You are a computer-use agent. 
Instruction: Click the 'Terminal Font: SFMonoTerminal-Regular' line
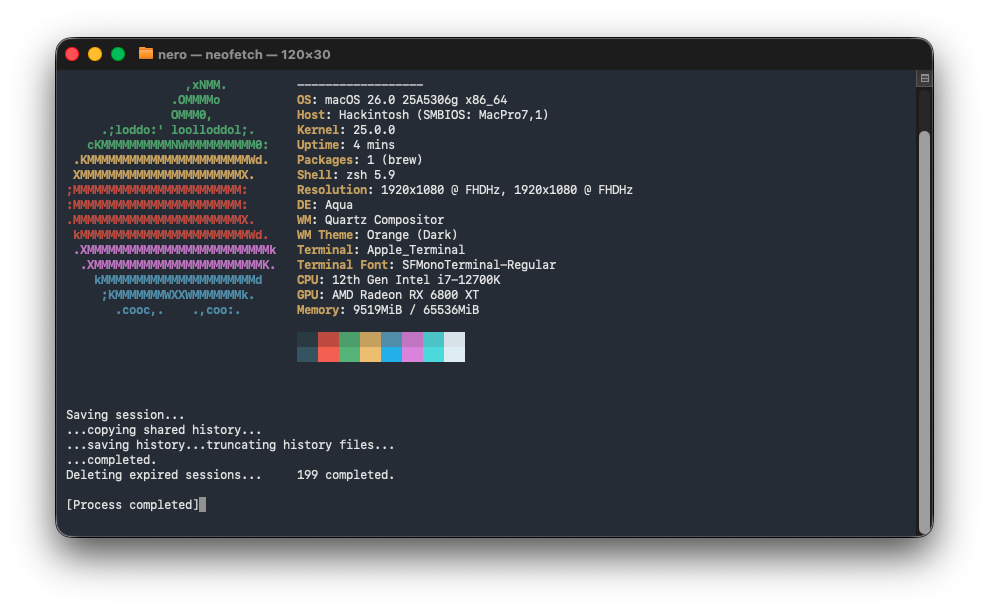(426, 265)
